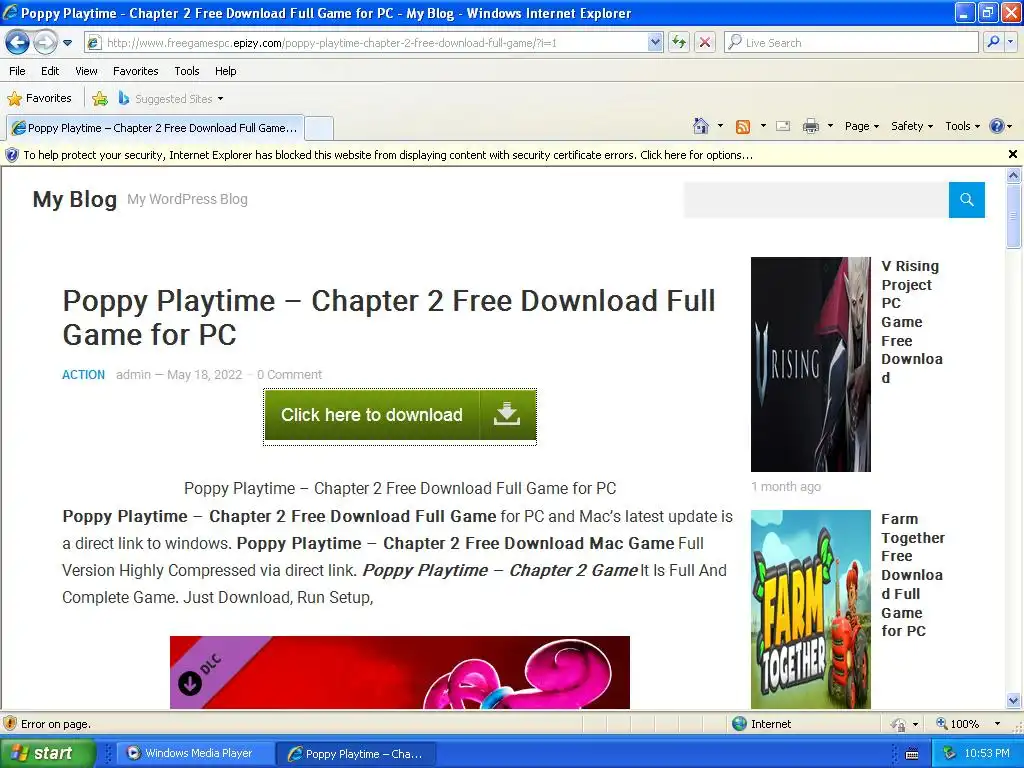Click the vertical scrollbar thumb
The image size is (1024, 768).
pyautogui.click(x=1014, y=216)
